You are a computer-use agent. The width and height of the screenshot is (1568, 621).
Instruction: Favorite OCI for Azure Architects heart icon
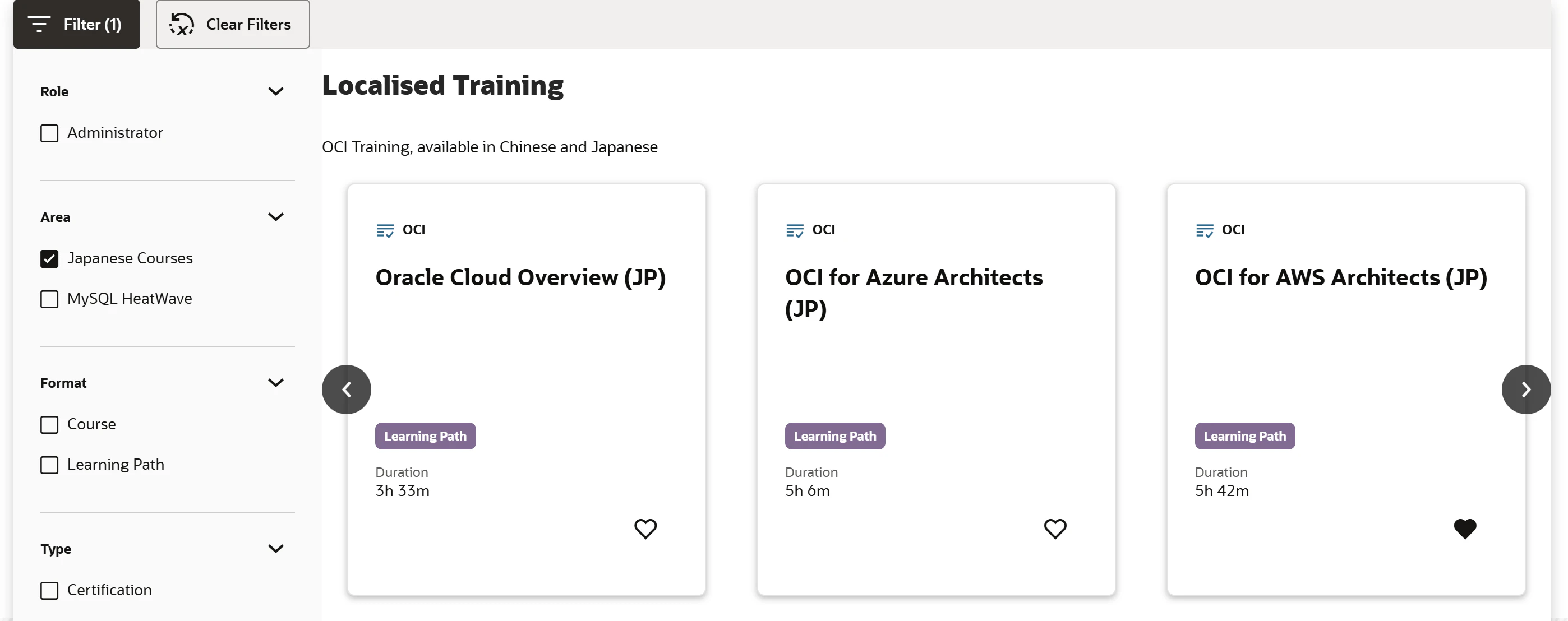[1055, 529]
